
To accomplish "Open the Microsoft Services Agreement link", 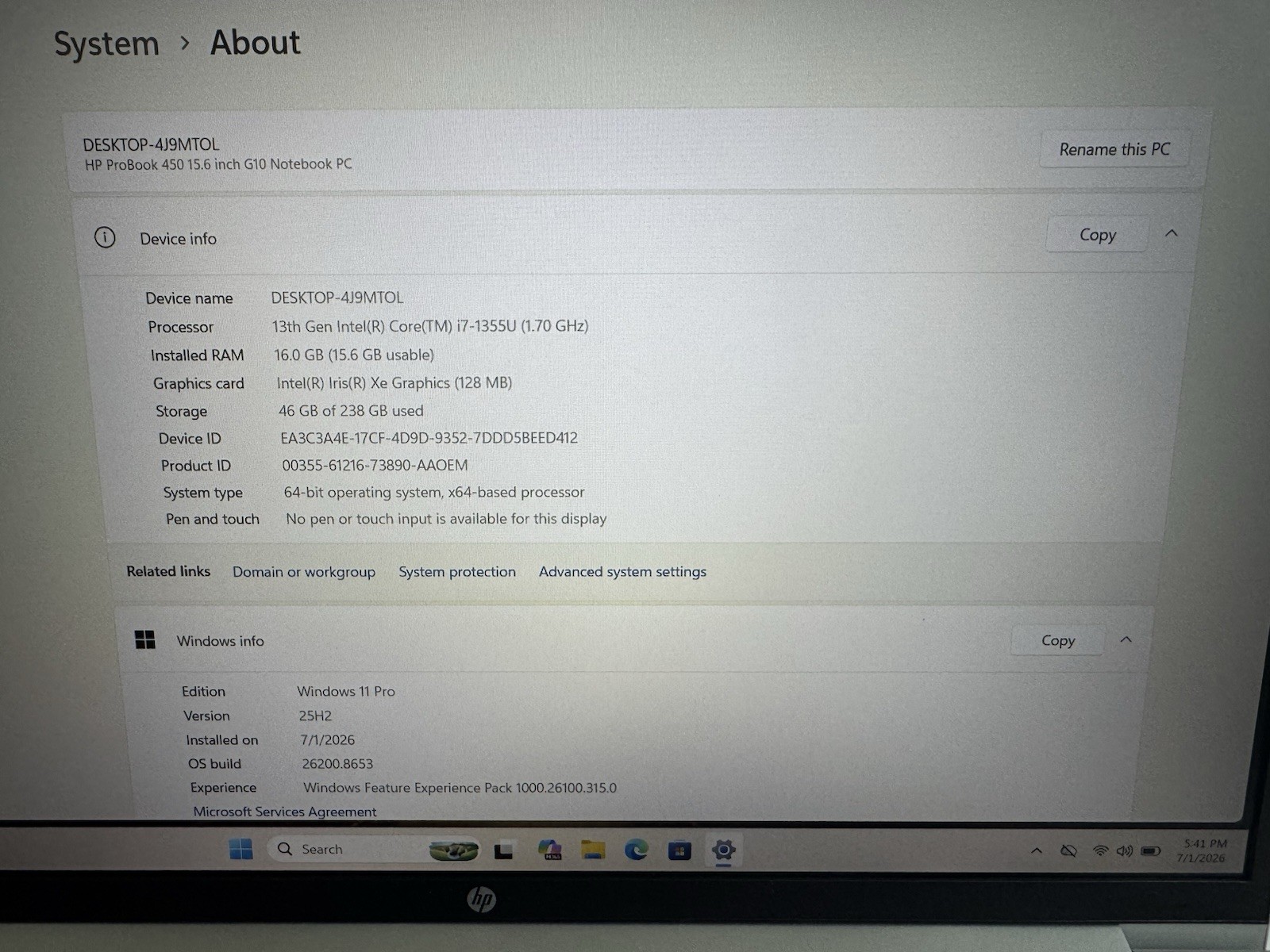I will pyautogui.click(x=285, y=812).
